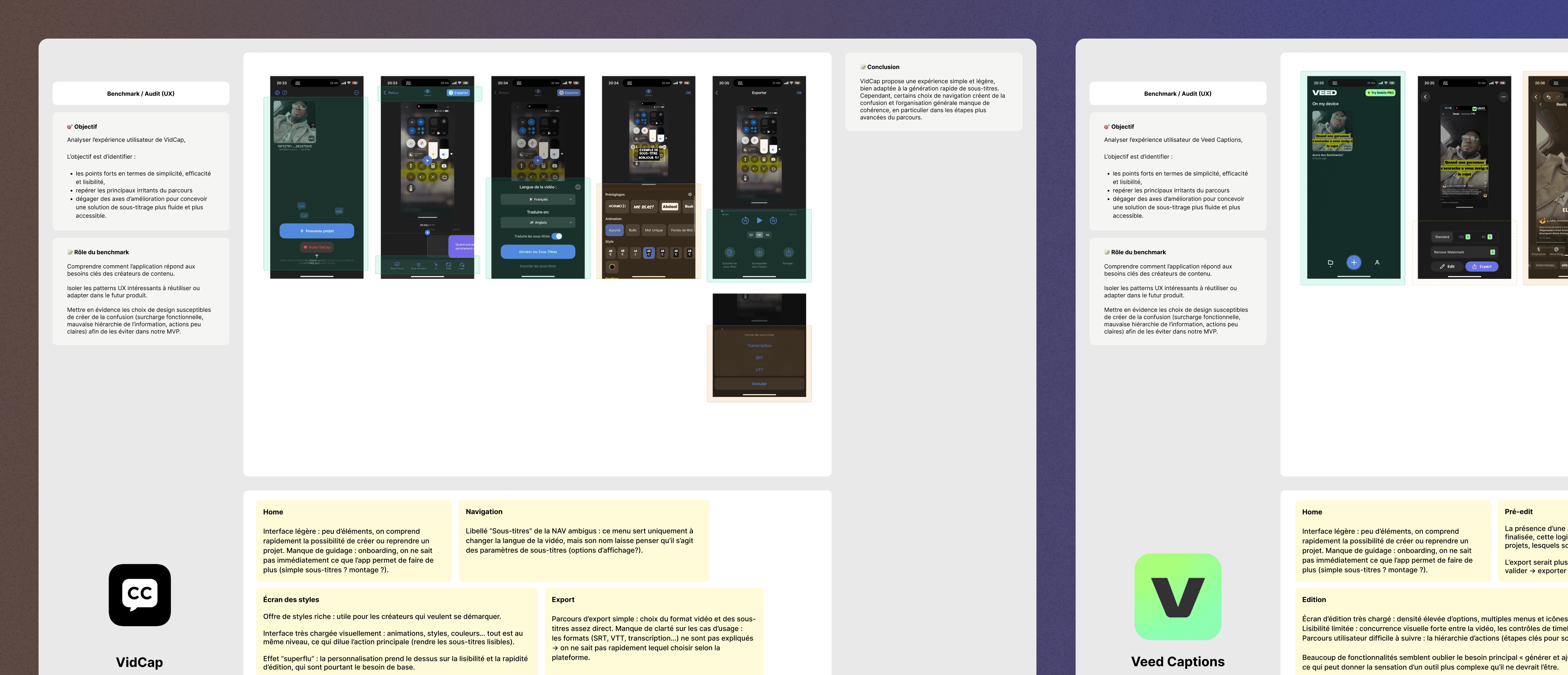Toggle the Traduire les sous-titres switch

[557, 236]
